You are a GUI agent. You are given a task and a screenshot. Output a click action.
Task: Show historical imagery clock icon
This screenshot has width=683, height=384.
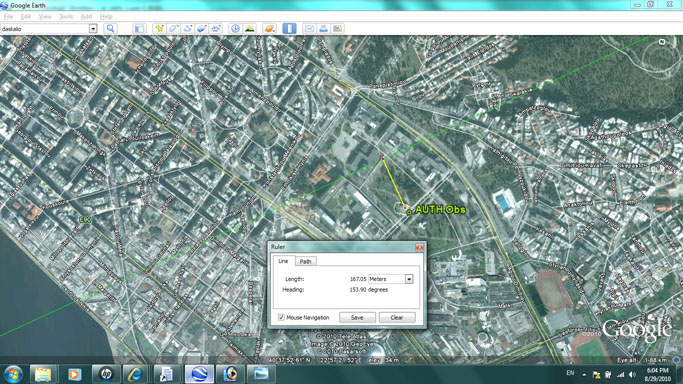coord(235,29)
